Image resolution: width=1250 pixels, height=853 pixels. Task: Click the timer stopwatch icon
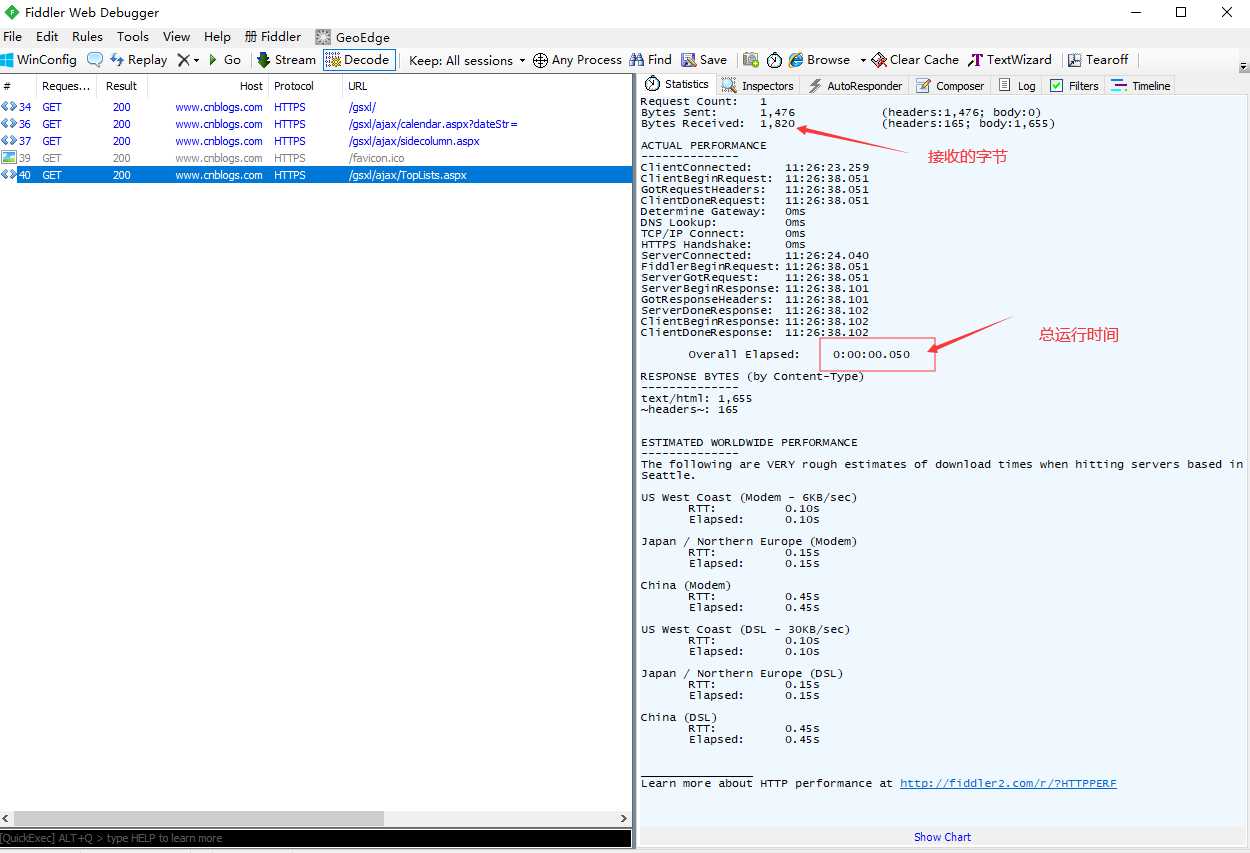click(x=774, y=60)
